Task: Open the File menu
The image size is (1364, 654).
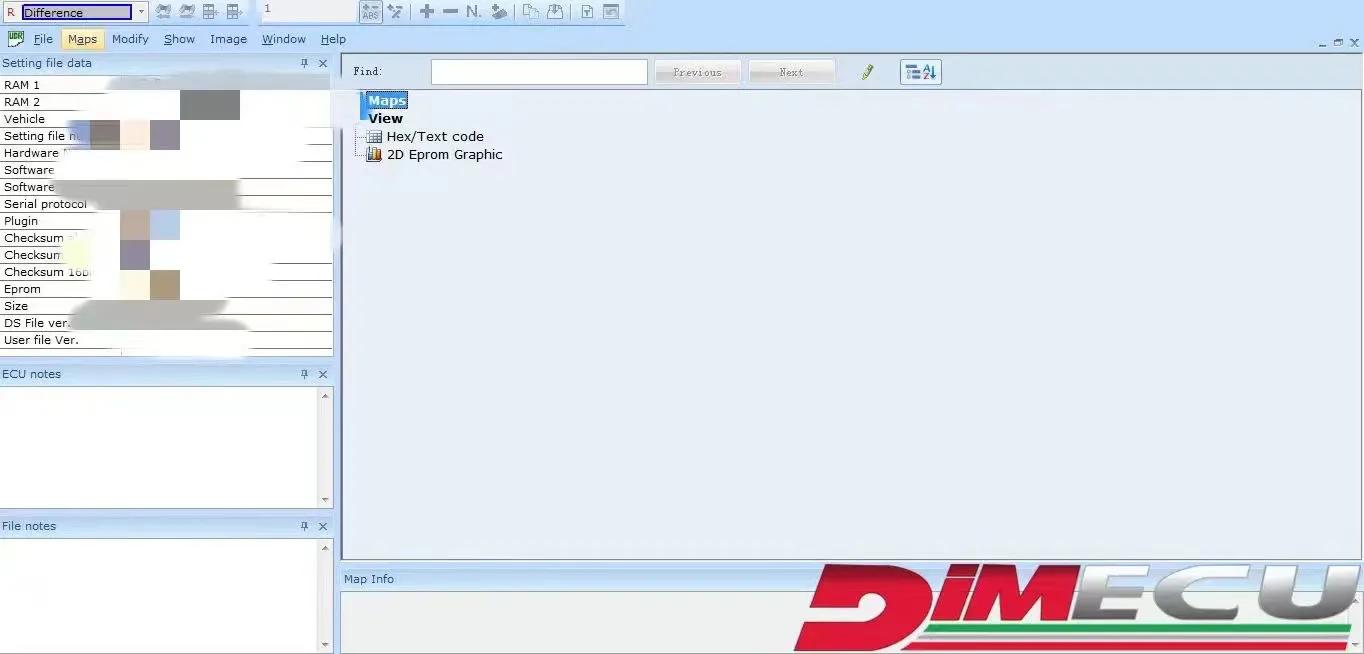Action: [44, 39]
